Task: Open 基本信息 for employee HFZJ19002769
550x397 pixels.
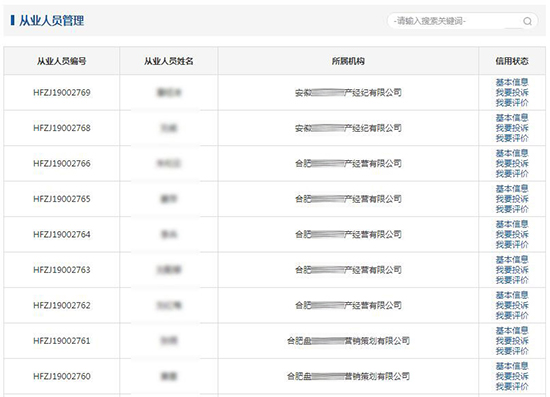Action: coord(512,82)
